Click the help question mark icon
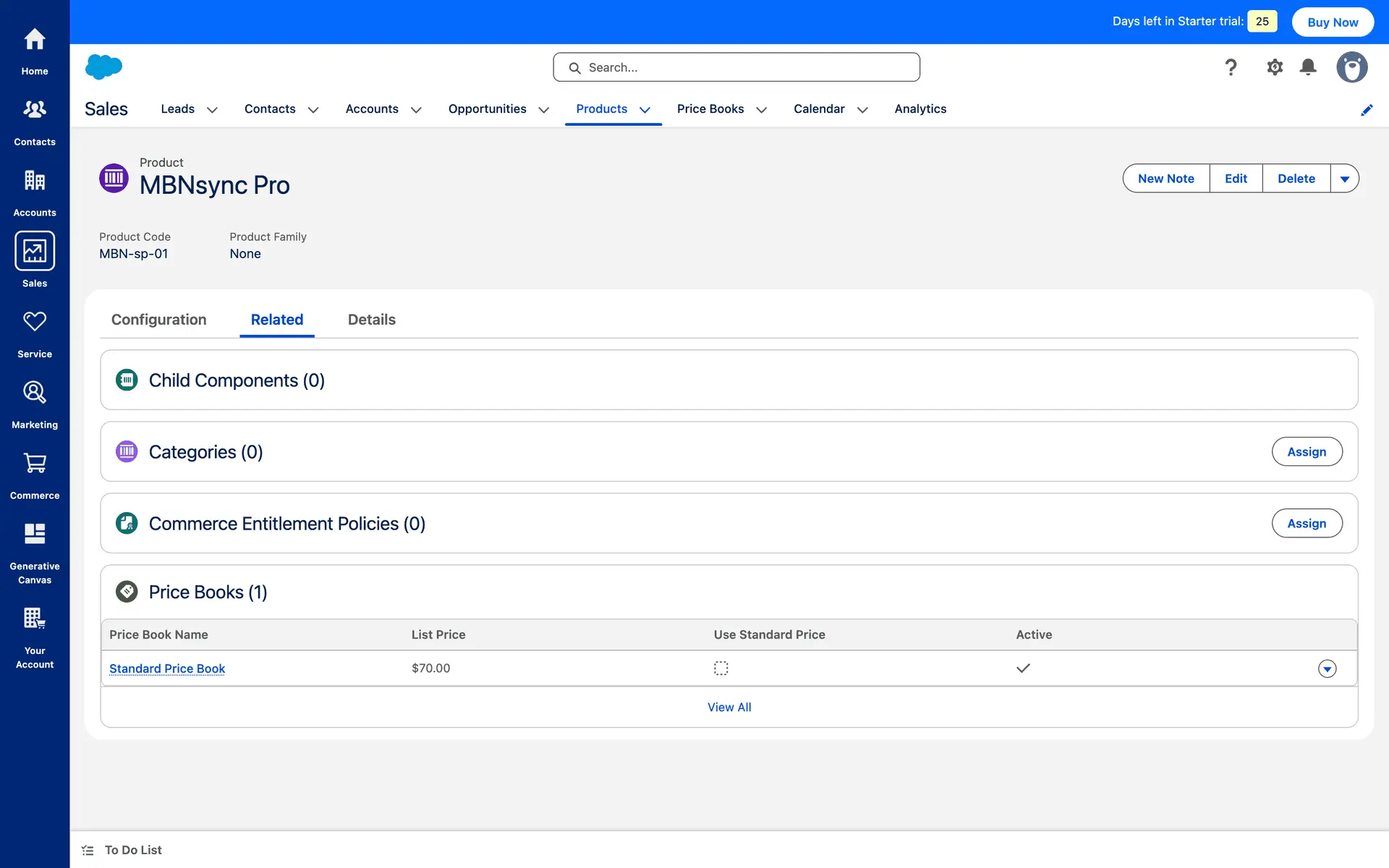The image size is (1389, 868). pyautogui.click(x=1231, y=67)
